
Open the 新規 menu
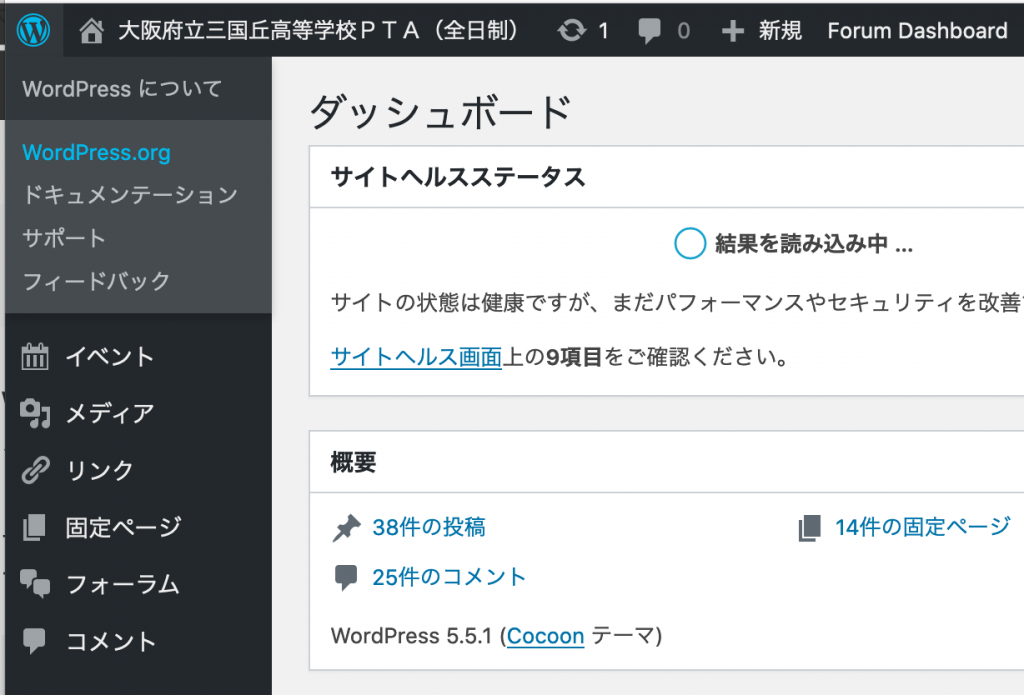tap(780, 30)
